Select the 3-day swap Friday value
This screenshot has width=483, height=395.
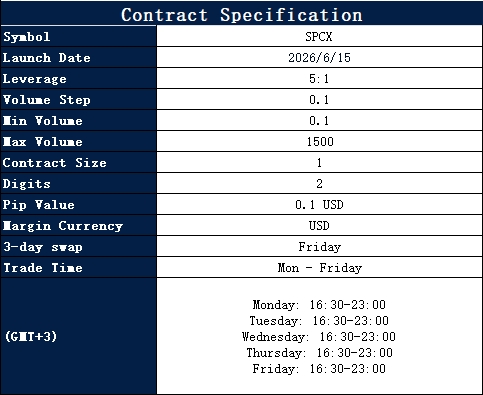319,247
